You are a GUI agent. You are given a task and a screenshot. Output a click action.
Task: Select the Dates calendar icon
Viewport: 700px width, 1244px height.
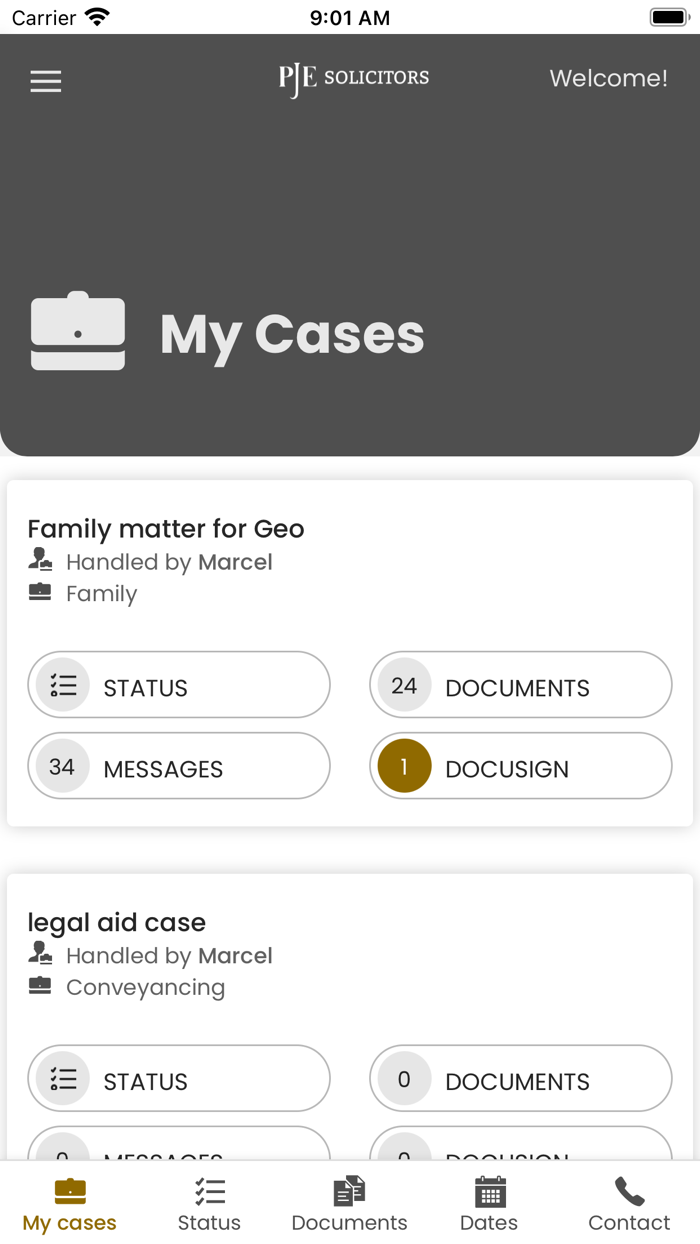489,1192
